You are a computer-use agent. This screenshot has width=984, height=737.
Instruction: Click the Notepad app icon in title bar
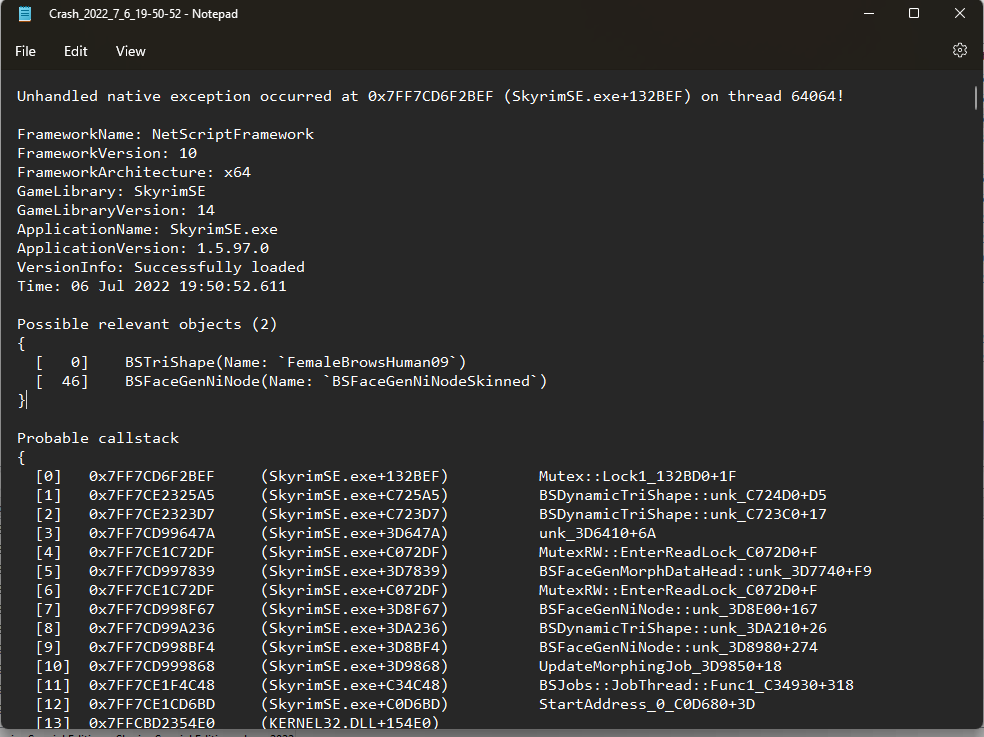tap(24, 14)
